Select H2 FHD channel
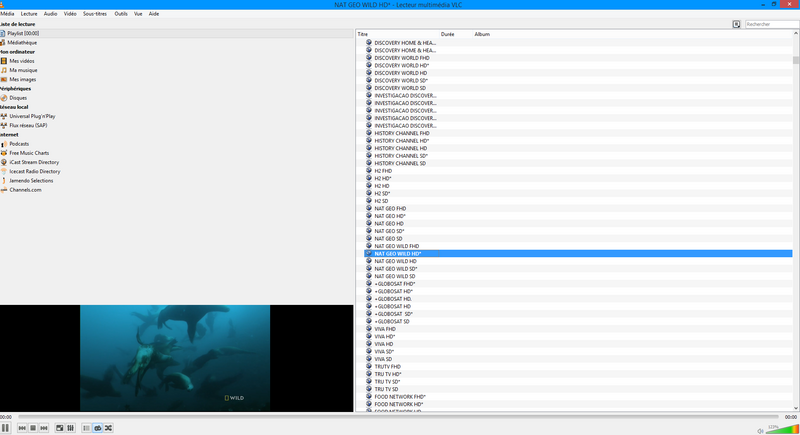This screenshot has width=800, height=435. pyautogui.click(x=383, y=171)
